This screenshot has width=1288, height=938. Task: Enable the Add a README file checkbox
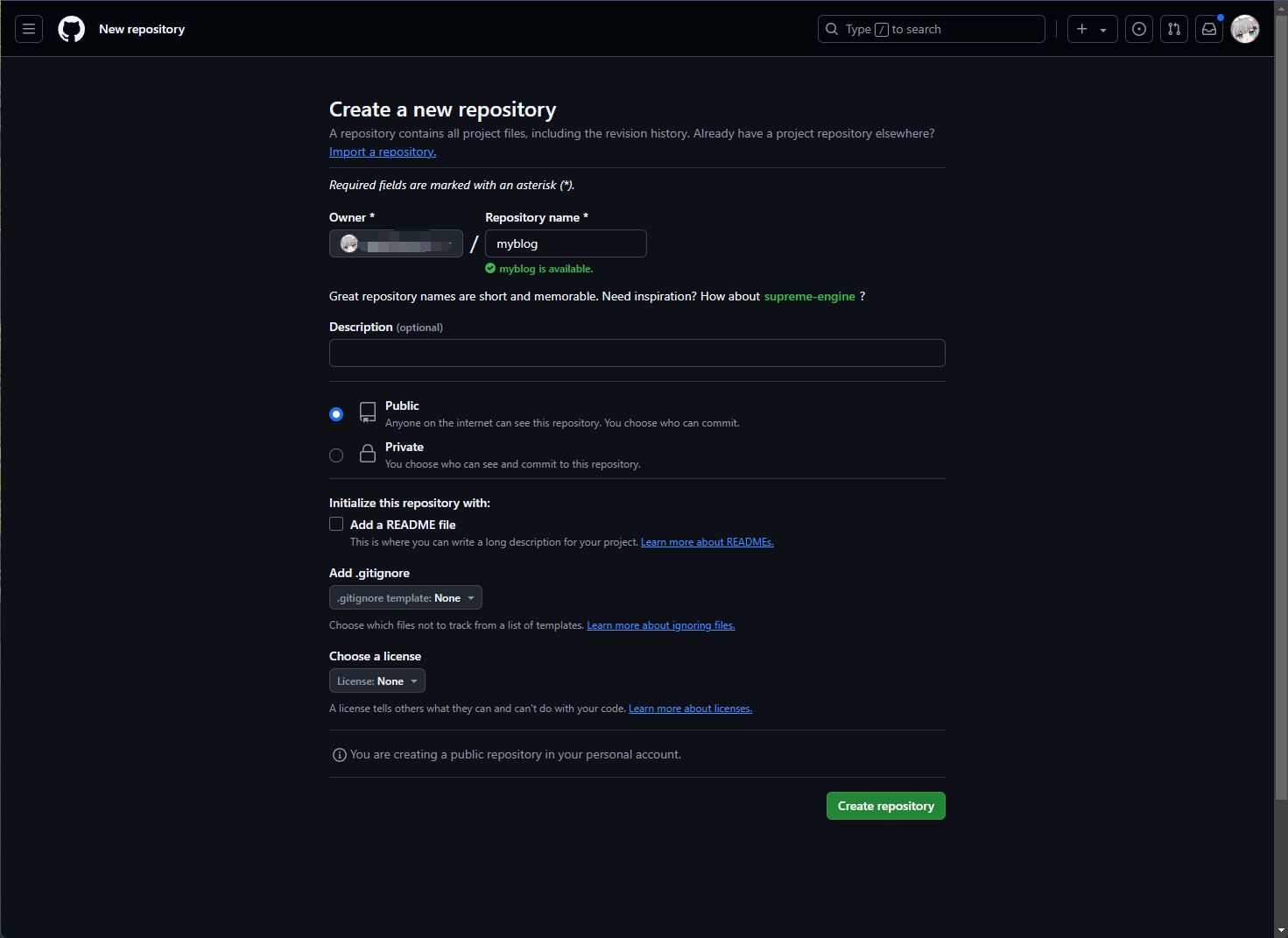[336, 524]
